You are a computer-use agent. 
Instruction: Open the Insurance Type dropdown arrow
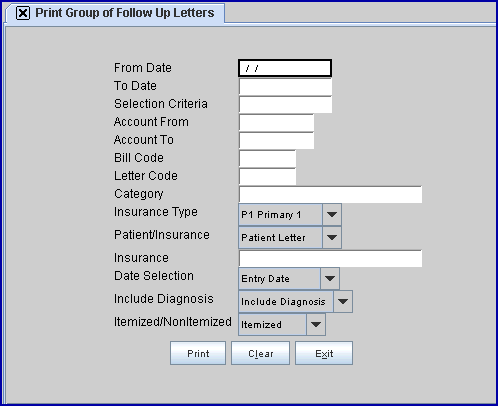(x=332, y=215)
